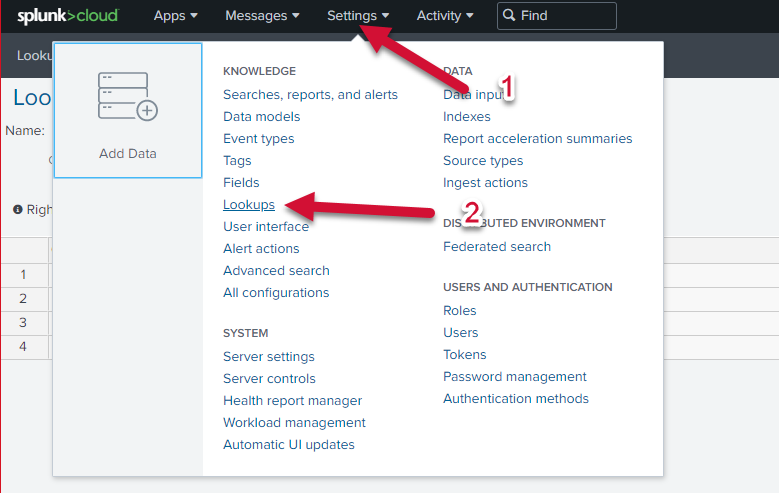Click the magnifier icon in Find box
This screenshot has width=779, height=493.
coord(509,16)
